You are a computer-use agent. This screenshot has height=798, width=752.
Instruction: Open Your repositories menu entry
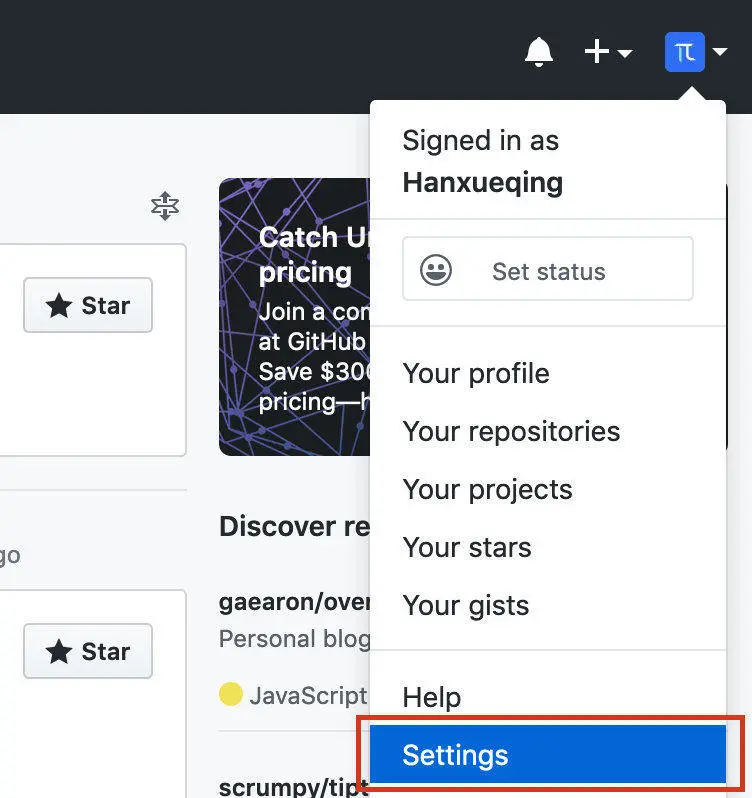[x=511, y=432]
